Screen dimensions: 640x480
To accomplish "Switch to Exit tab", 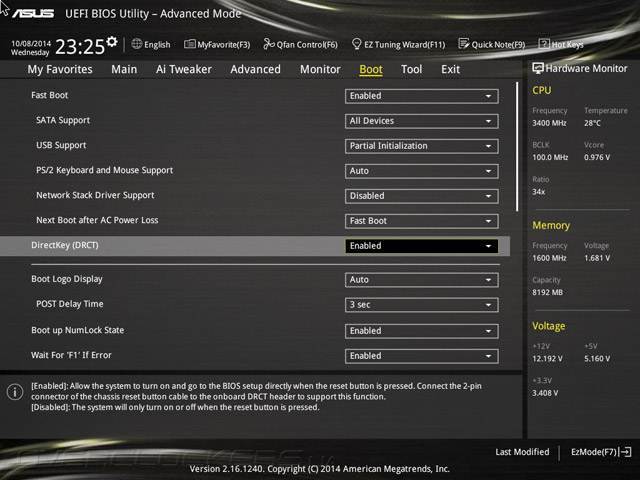I will pos(450,69).
